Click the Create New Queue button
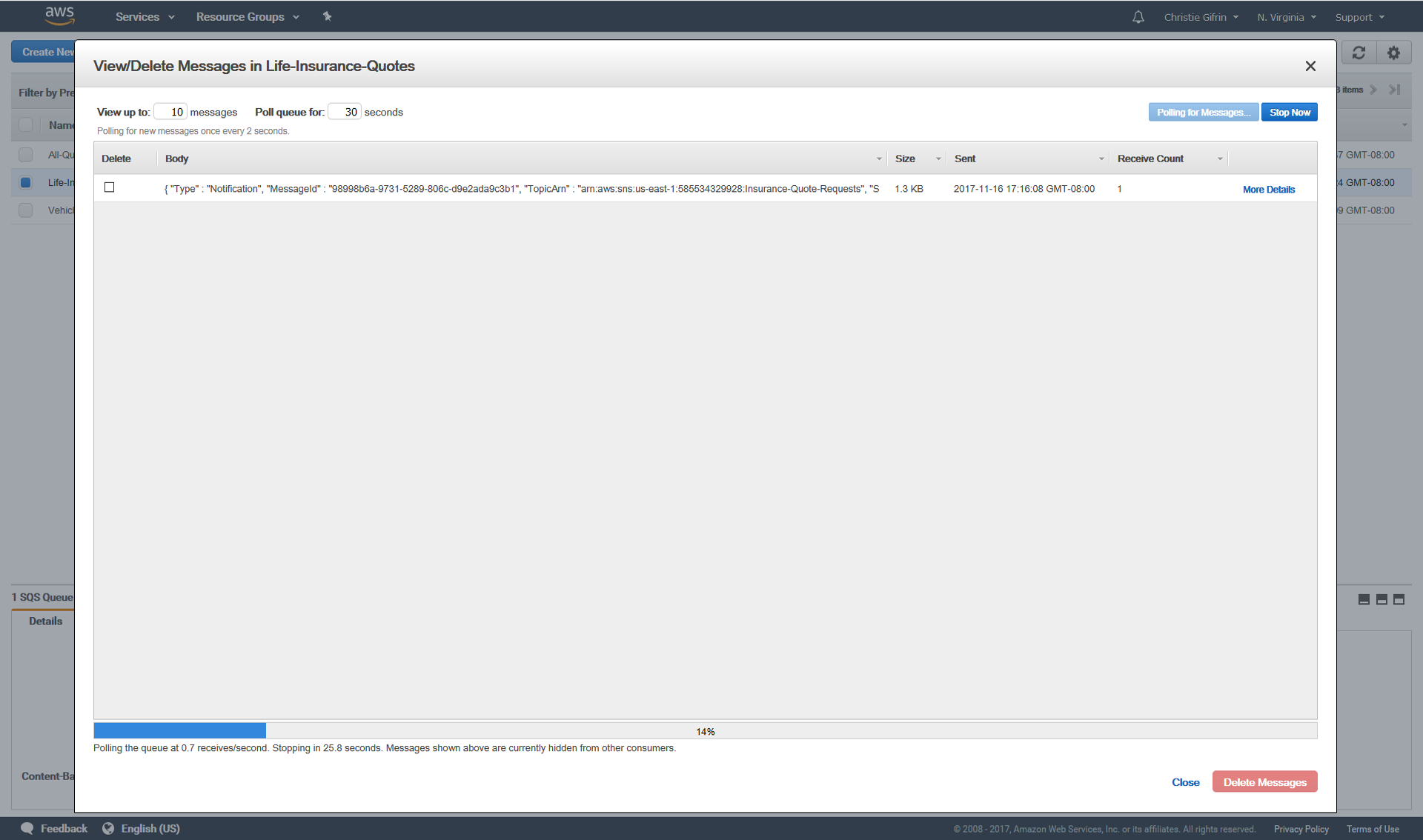The width and height of the screenshot is (1423, 840). tap(43, 52)
